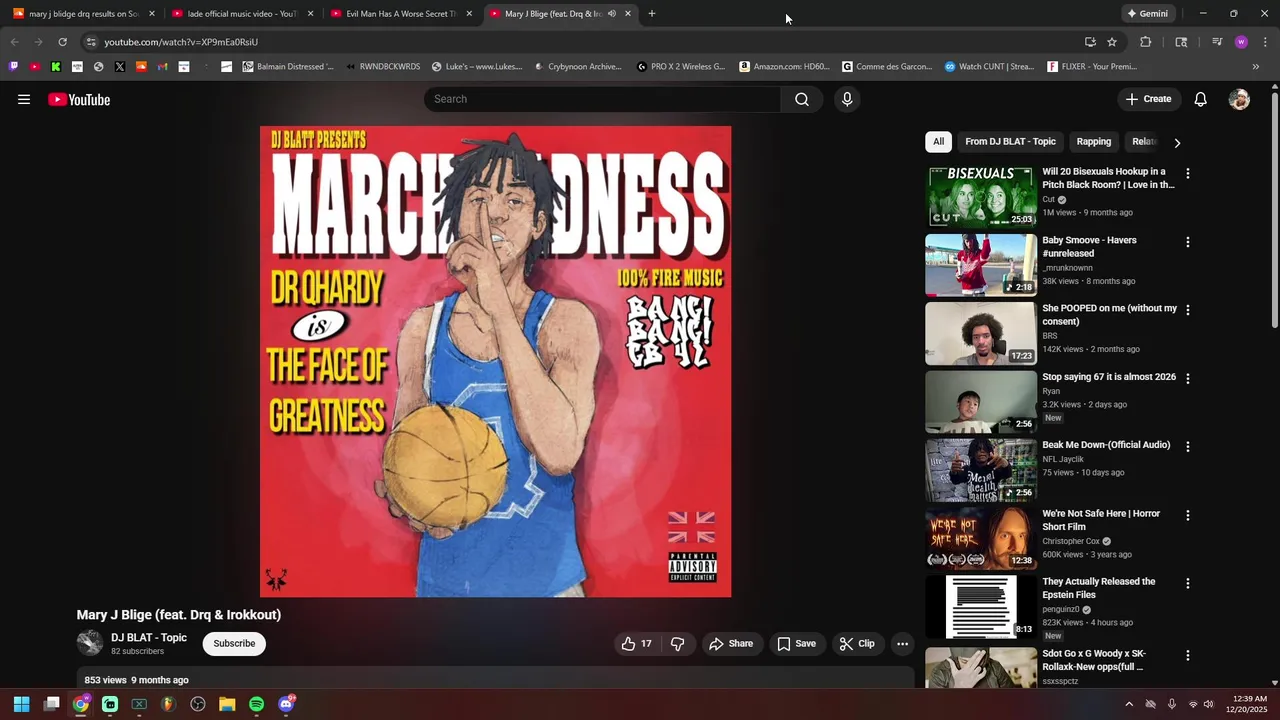Image resolution: width=1280 pixels, height=720 pixels.
Task: Open the 'Crybynoon Archive' bookmark
Action: [x=578, y=67]
